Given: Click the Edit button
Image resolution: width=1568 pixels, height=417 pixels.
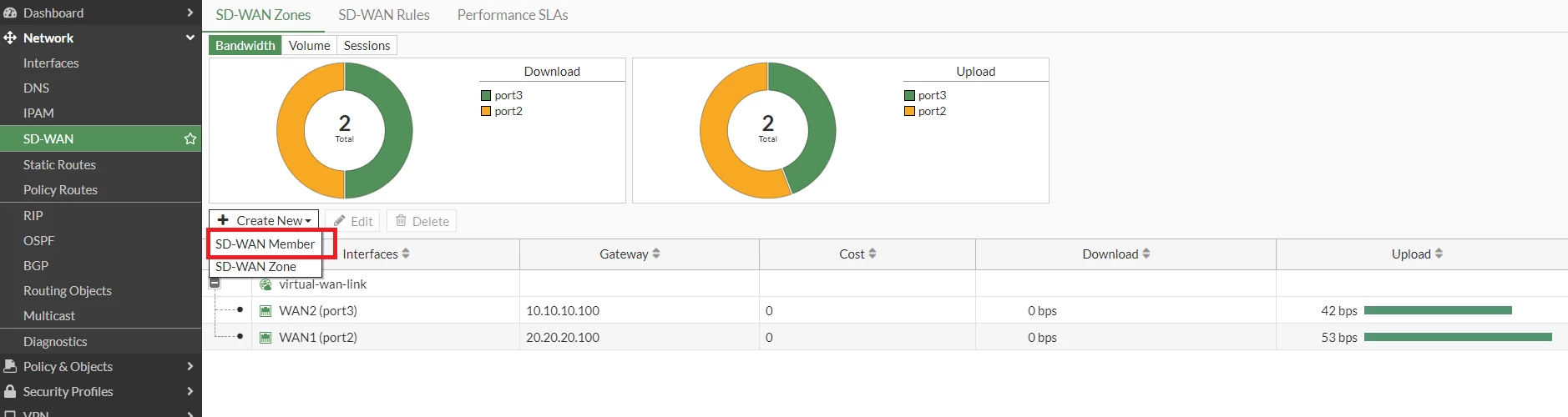Looking at the screenshot, I should coord(352,221).
